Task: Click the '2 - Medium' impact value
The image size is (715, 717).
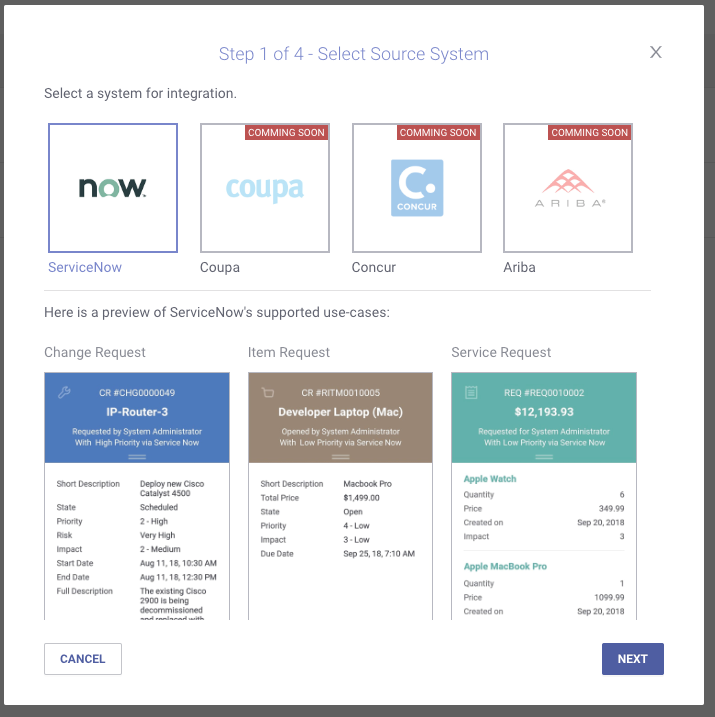Action: pos(160,549)
